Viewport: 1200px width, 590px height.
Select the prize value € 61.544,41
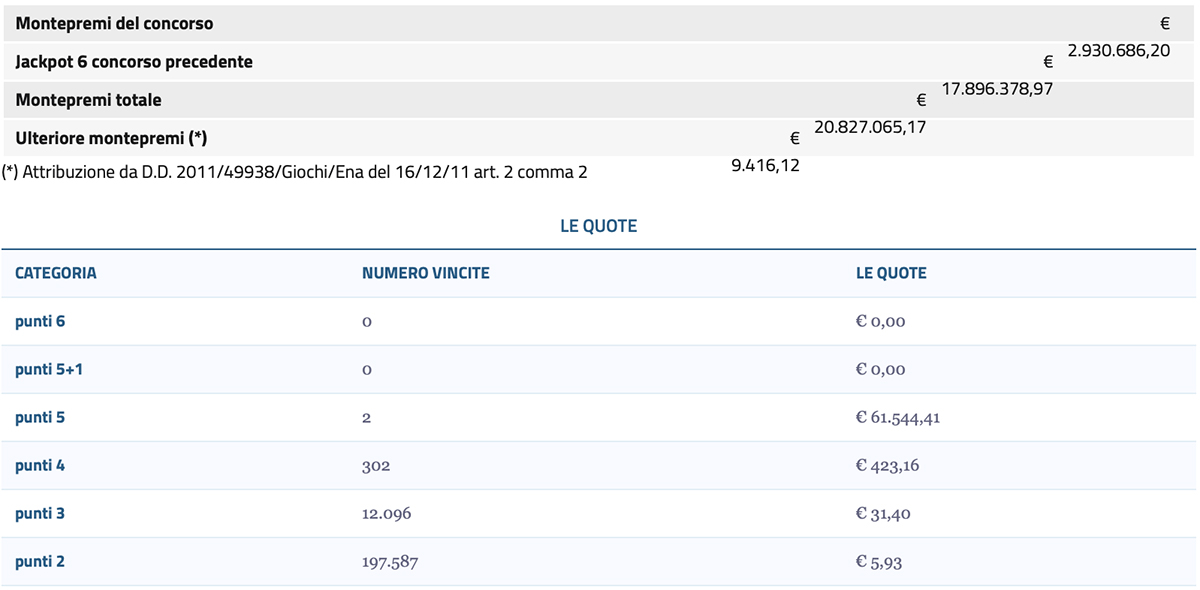pyautogui.click(x=898, y=417)
